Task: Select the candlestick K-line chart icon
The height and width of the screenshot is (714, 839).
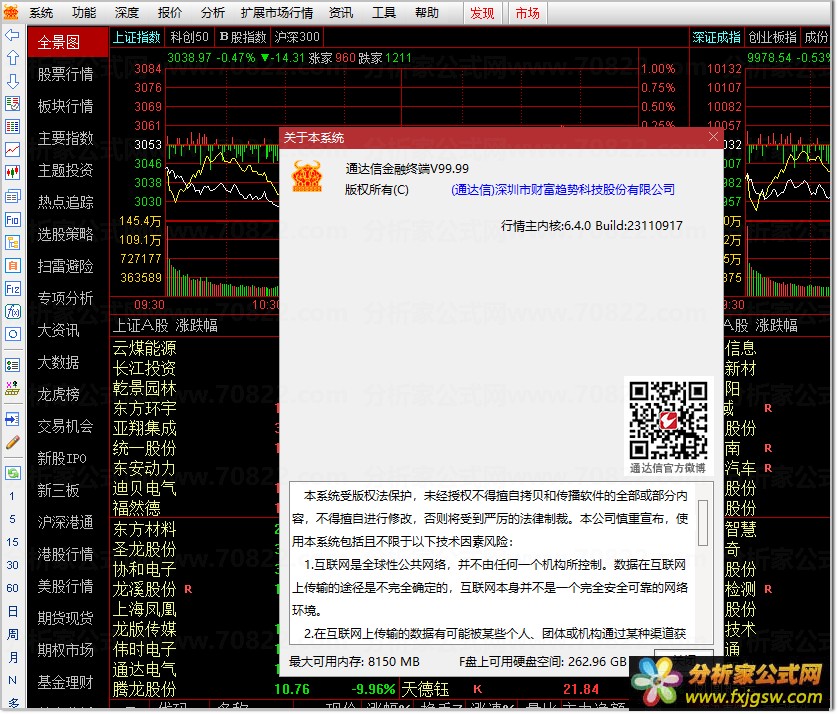Action: [x=12, y=173]
